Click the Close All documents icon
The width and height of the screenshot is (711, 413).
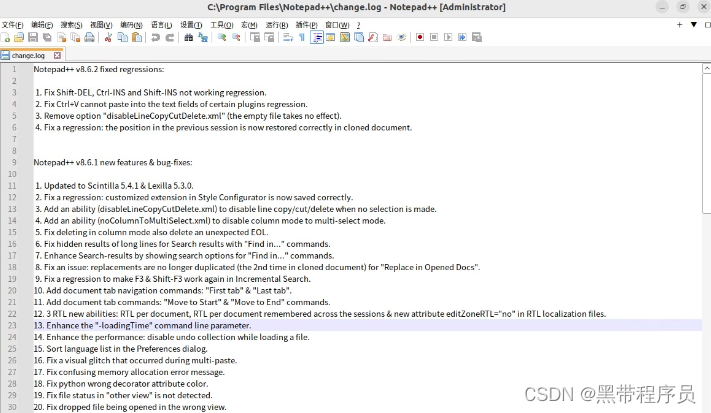coord(75,38)
